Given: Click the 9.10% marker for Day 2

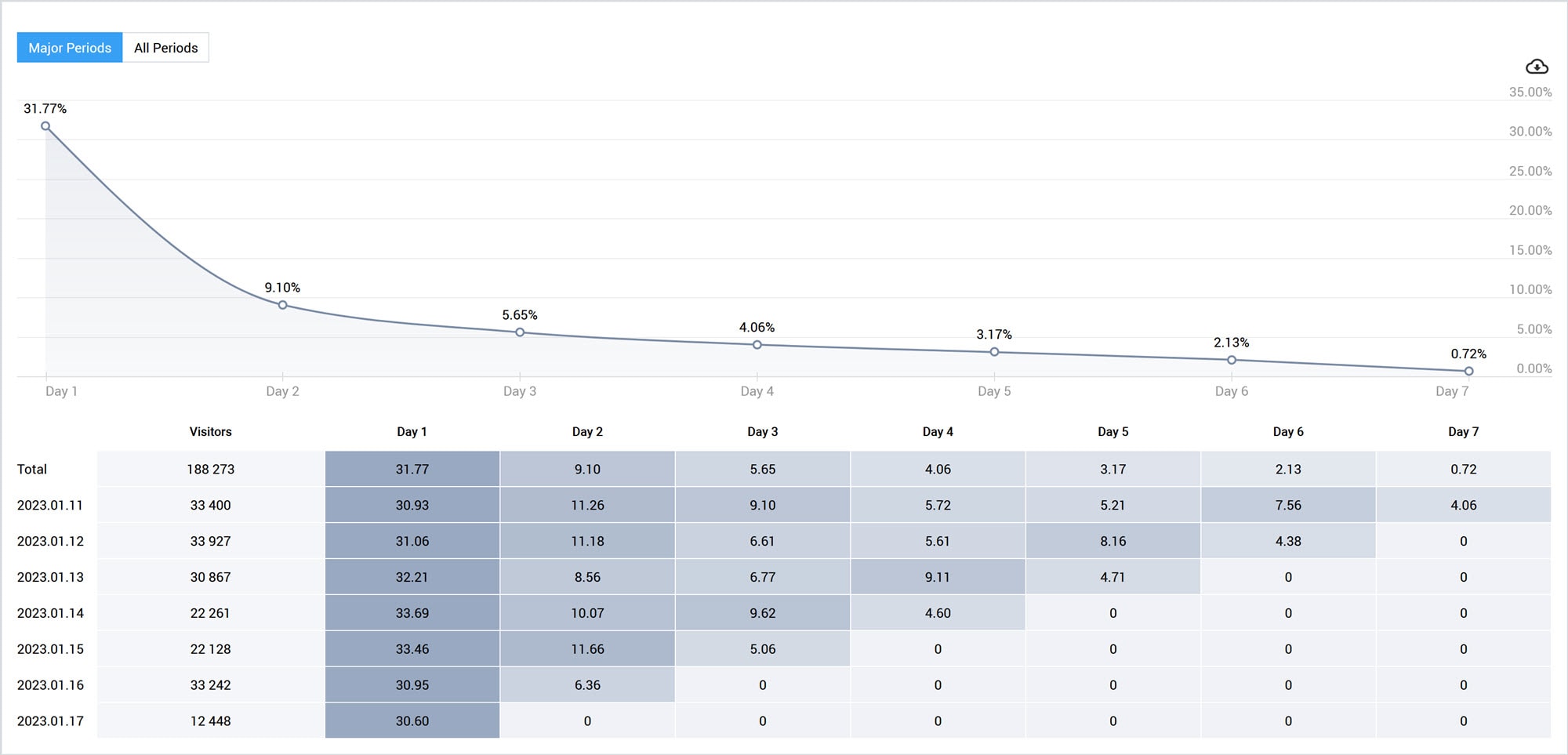Looking at the screenshot, I should coord(283,305).
